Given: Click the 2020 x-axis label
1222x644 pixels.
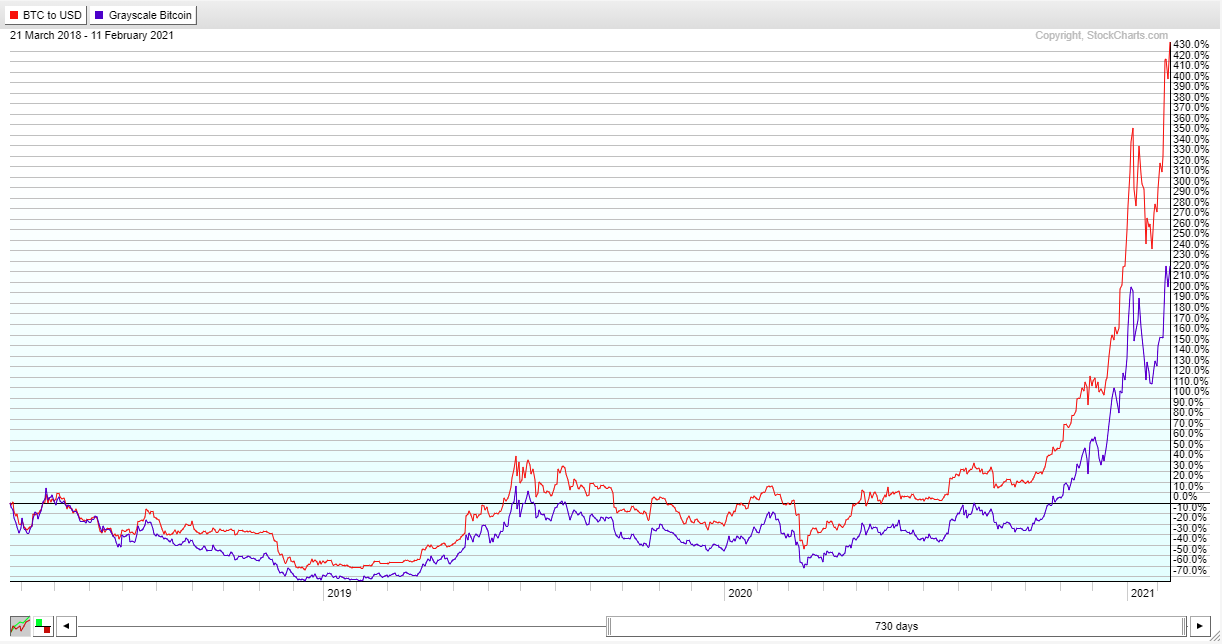Looking at the screenshot, I should click(740, 594).
